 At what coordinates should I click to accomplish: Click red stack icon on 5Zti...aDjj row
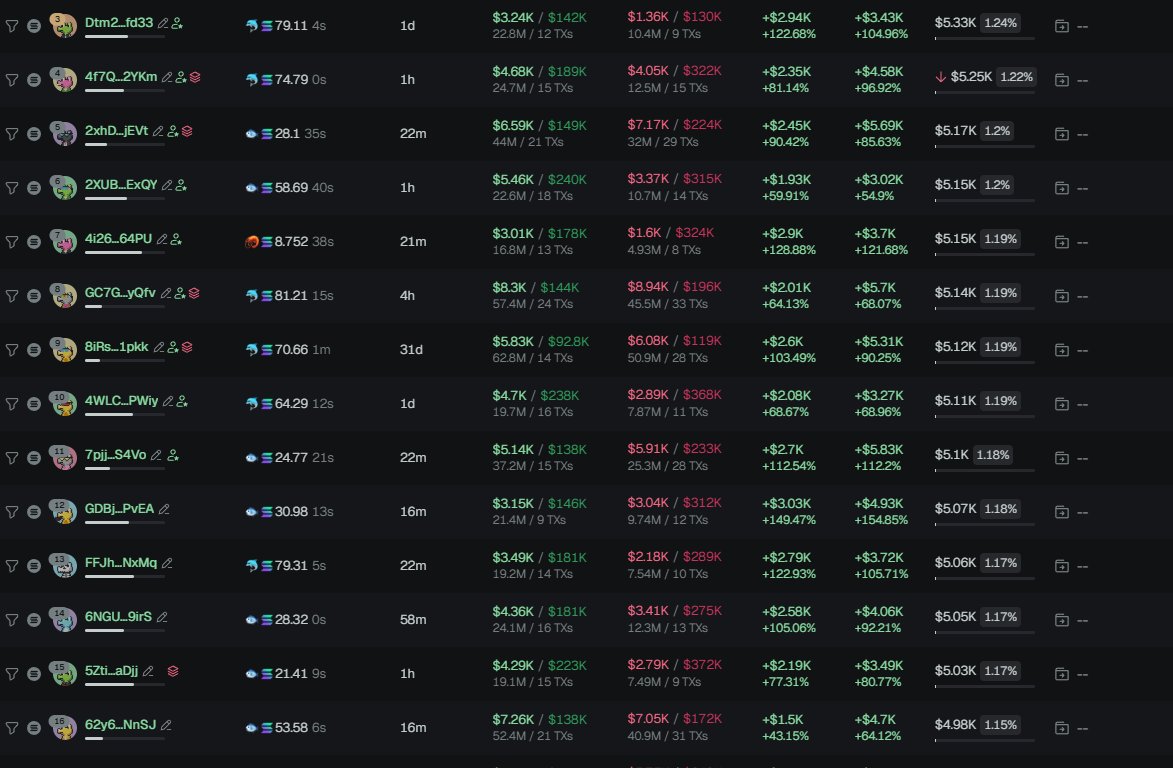point(173,671)
